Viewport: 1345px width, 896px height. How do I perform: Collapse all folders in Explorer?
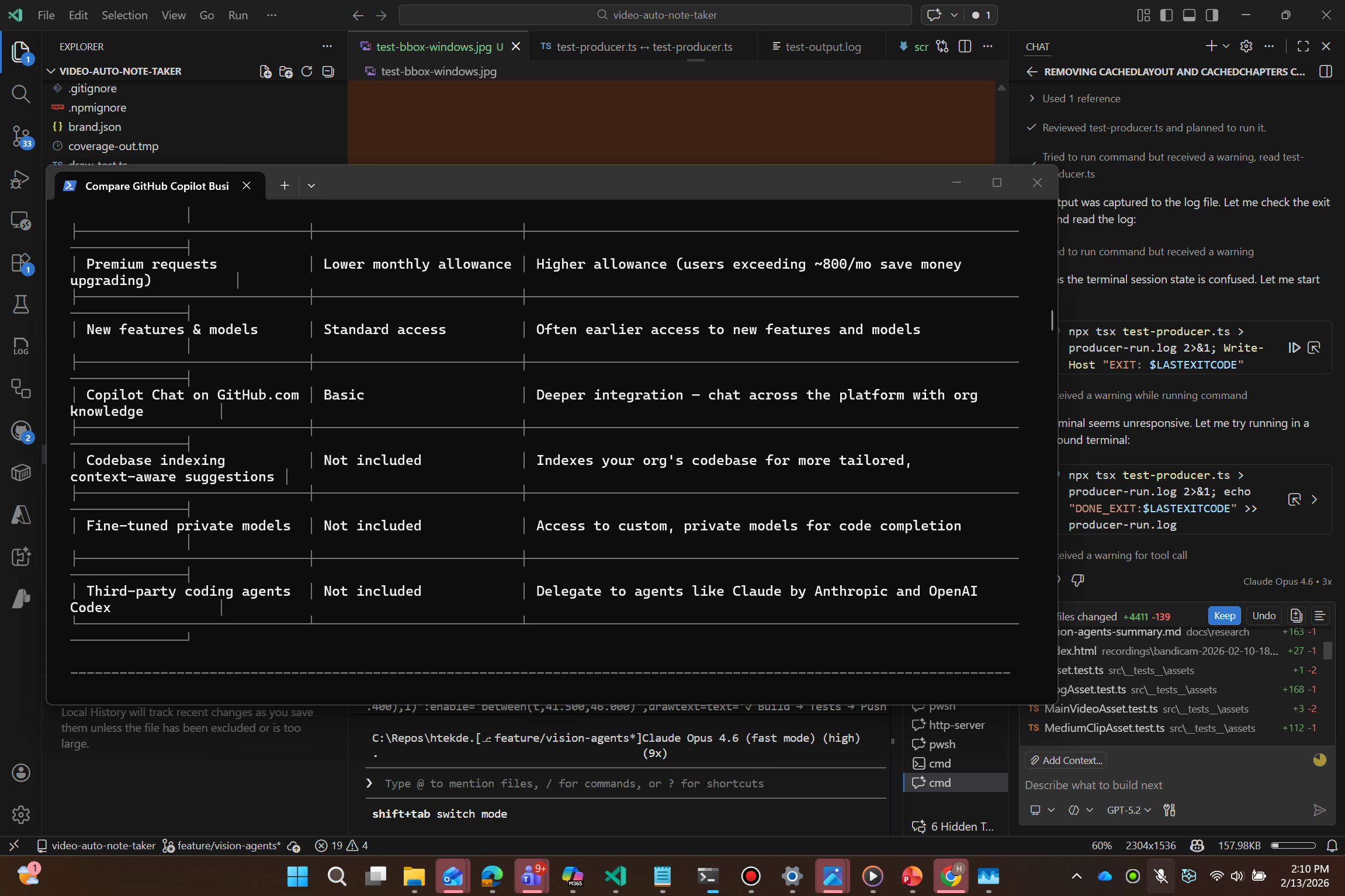[328, 71]
